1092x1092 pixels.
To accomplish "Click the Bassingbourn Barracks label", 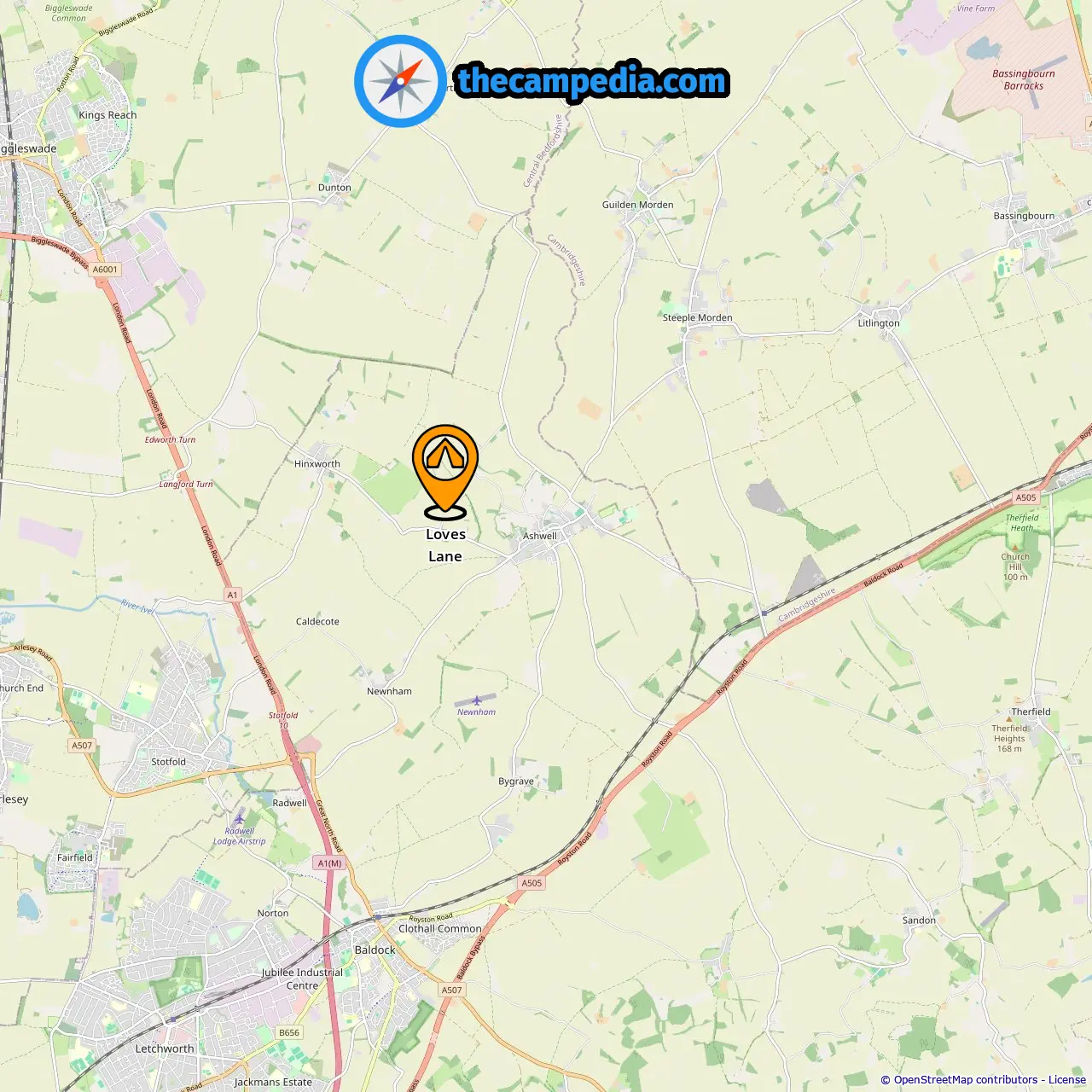I will tap(1024, 79).
